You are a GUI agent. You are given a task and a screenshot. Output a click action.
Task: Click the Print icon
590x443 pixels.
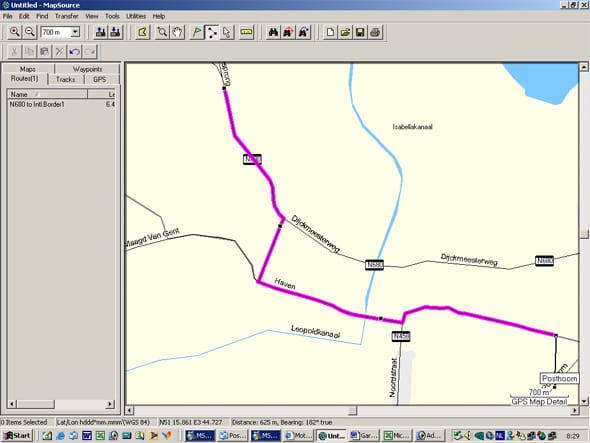[376, 32]
